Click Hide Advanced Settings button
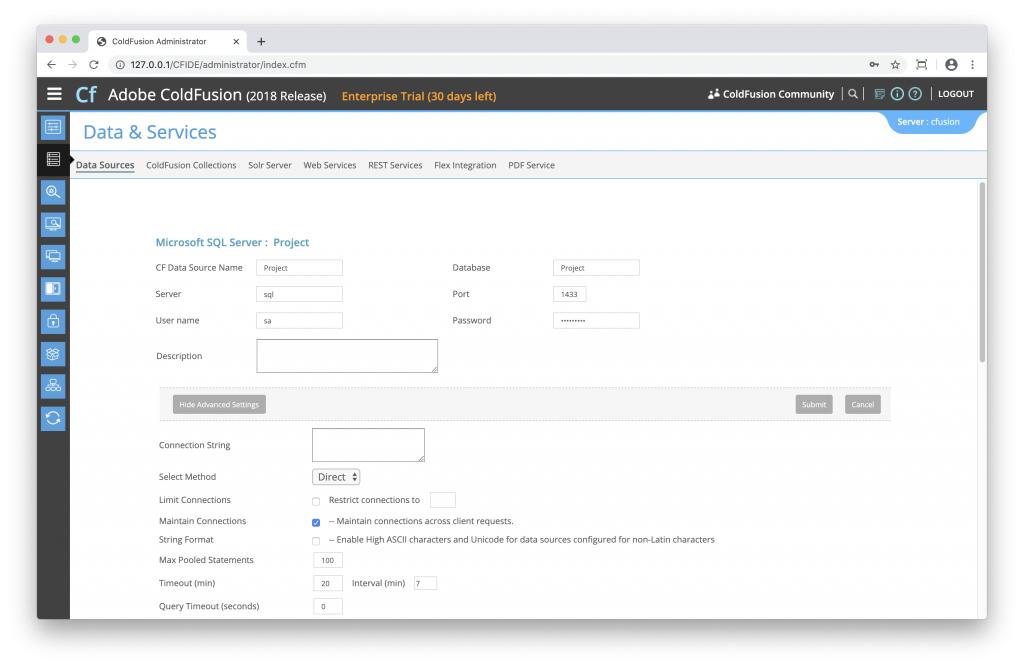The height and width of the screenshot is (668, 1024). coord(219,405)
